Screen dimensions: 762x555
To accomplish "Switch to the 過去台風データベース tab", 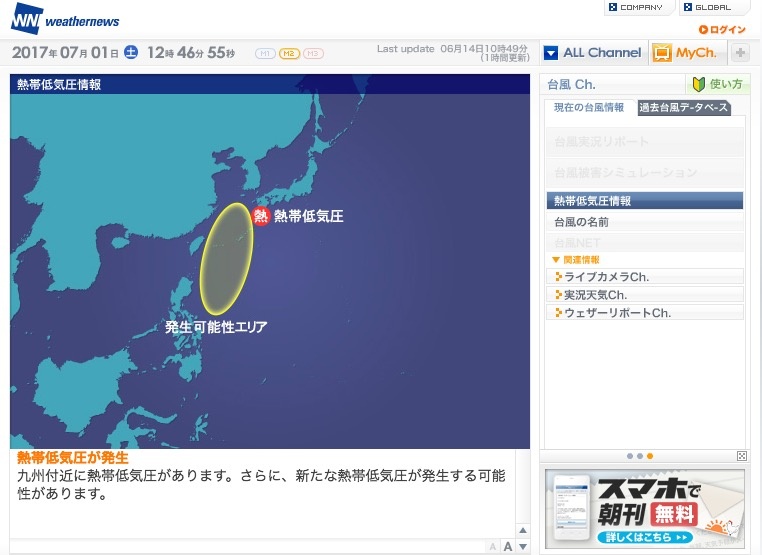I will pos(683,108).
